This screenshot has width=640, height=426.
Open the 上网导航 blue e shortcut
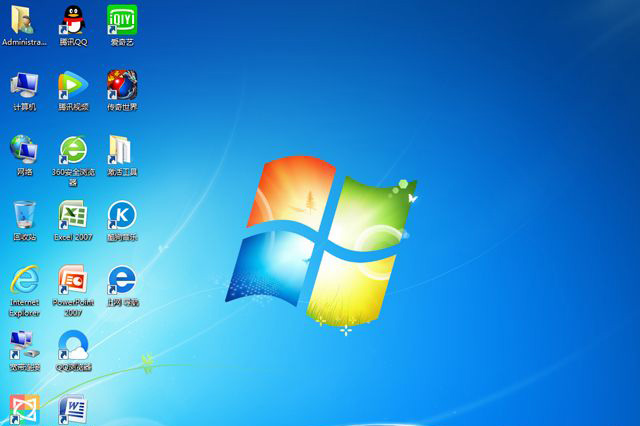tap(122, 280)
